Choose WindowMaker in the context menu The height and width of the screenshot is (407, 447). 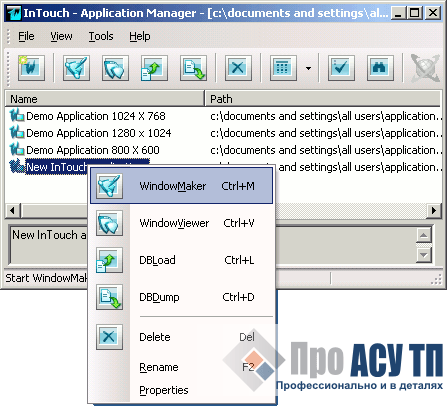(x=182, y=186)
